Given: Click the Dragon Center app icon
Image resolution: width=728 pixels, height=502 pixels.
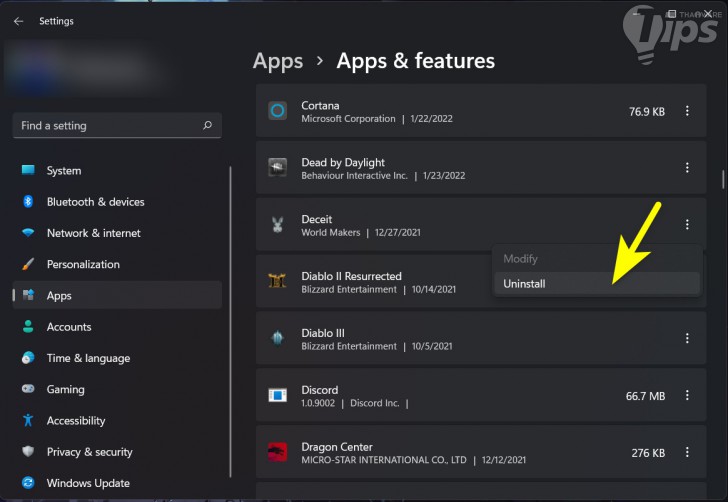Looking at the screenshot, I should pos(278,453).
